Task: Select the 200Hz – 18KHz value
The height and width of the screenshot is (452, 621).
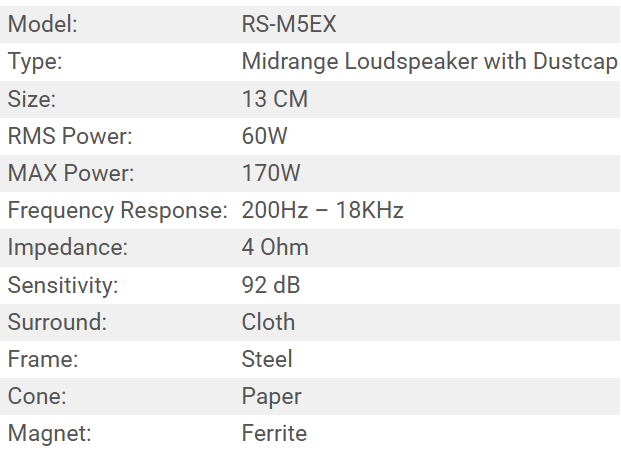Action: pos(322,211)
